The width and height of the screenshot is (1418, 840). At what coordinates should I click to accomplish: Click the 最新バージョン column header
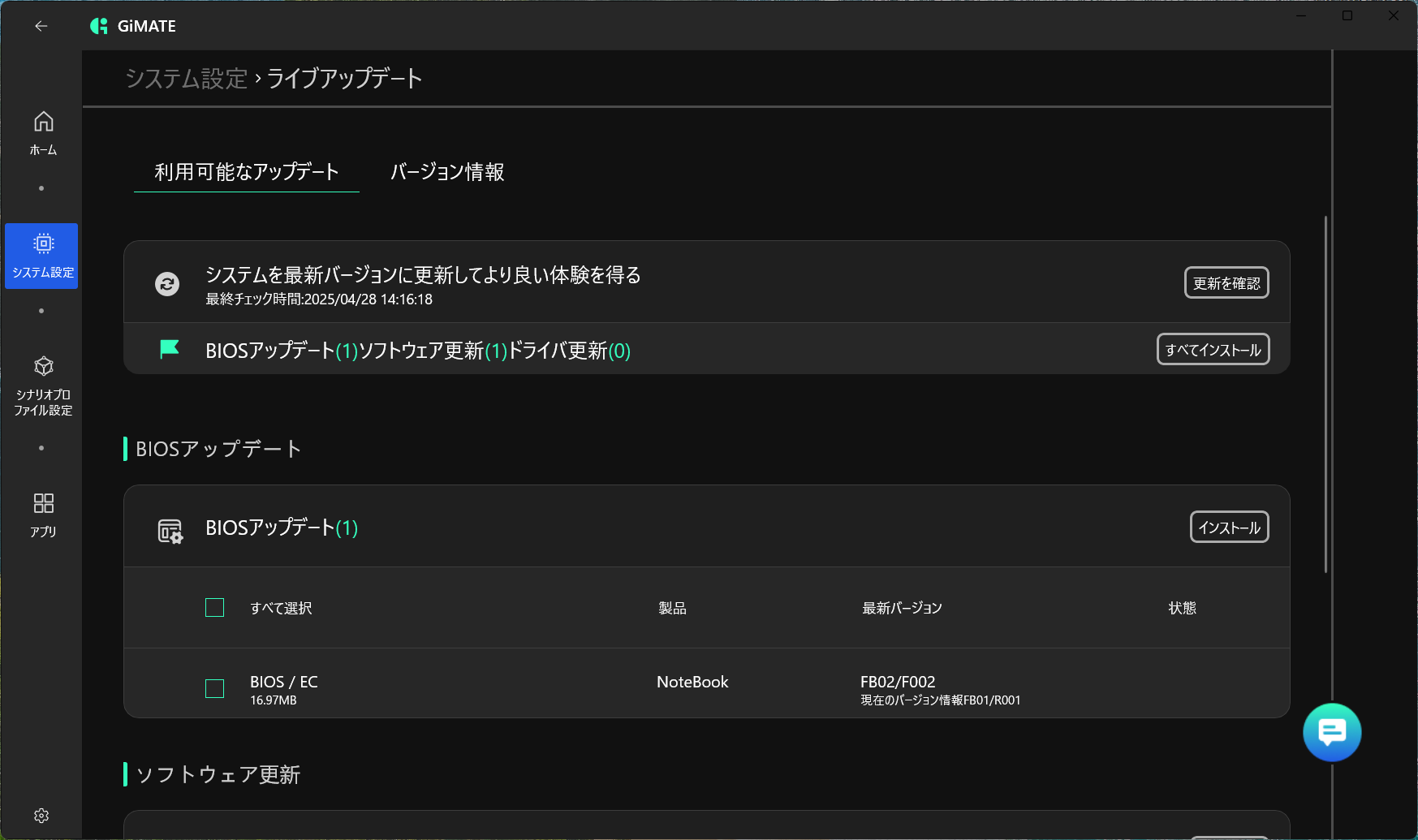point(902,608)
